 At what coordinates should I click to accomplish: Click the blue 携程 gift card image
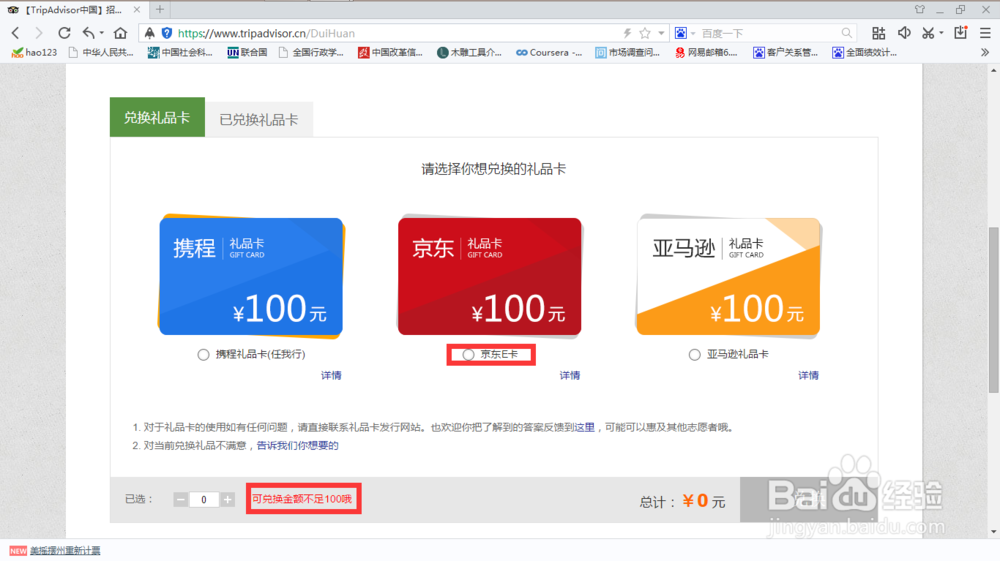click(251, 275)
